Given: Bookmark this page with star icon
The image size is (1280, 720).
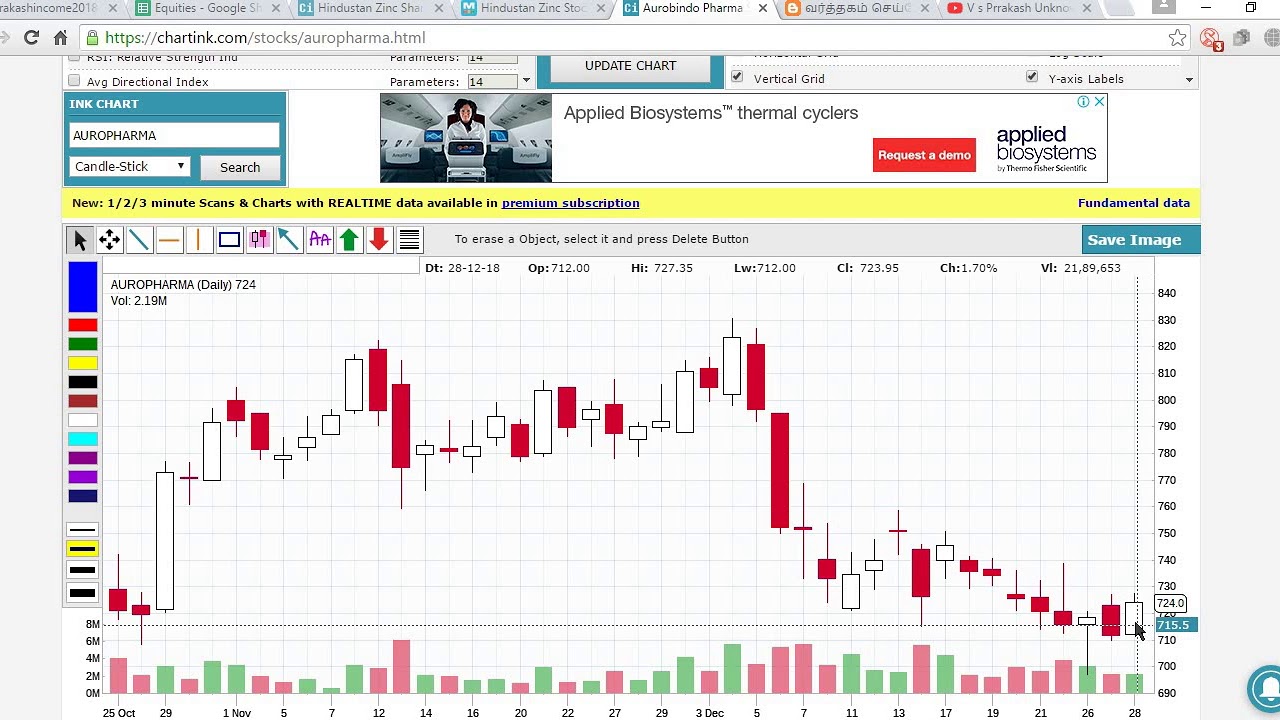Looking at the screenshot, I should pos(1177,38).
